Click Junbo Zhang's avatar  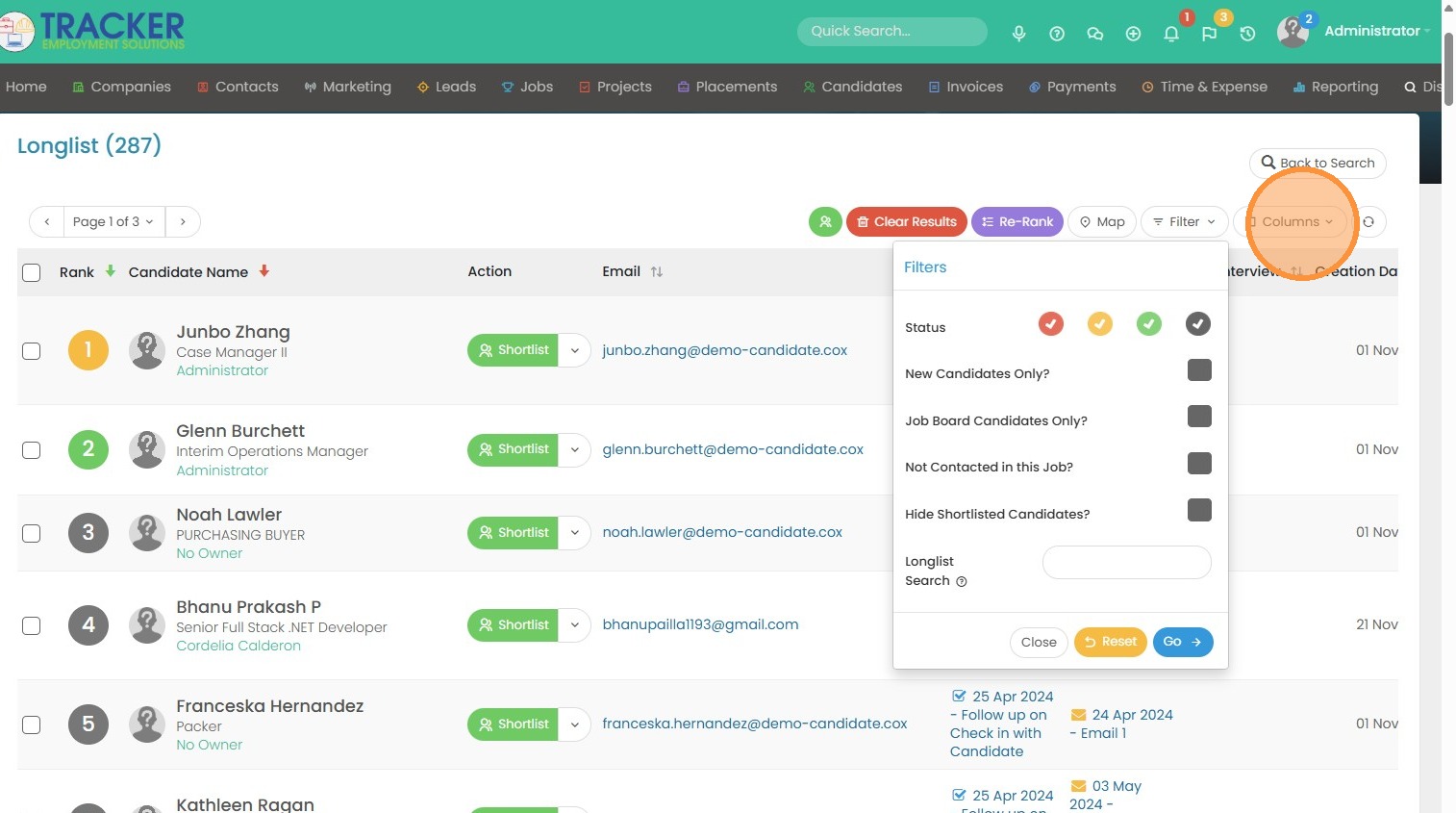point(147,350)
